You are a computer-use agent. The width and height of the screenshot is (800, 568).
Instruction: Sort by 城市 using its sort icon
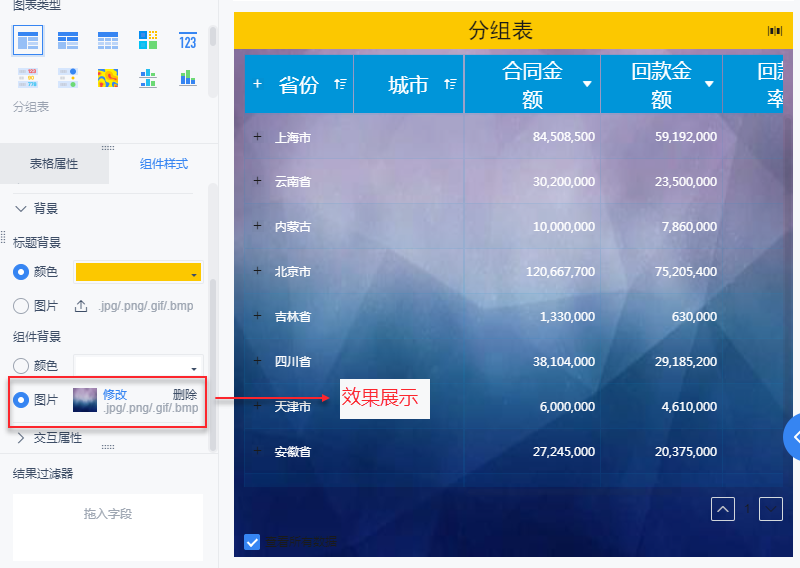tap(450, 84)
